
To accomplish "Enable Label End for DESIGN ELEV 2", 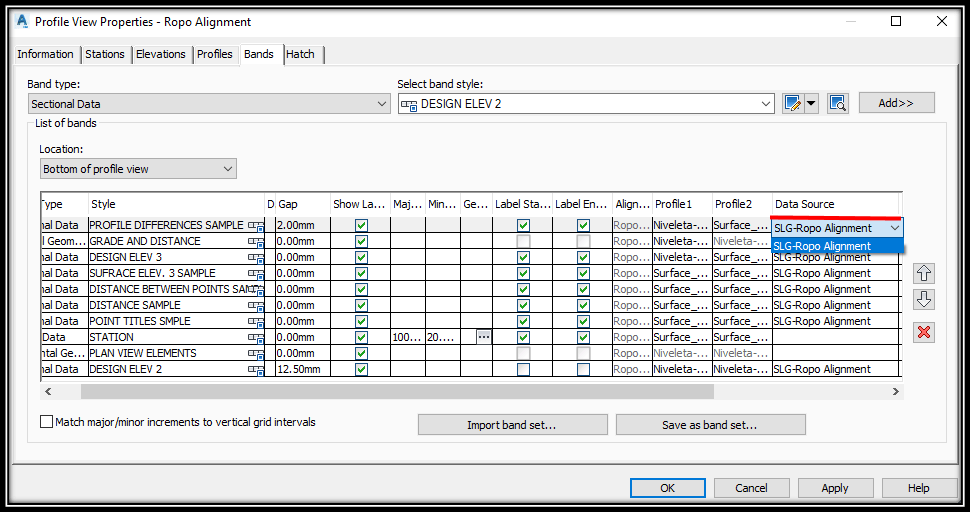I will [583, 370].
